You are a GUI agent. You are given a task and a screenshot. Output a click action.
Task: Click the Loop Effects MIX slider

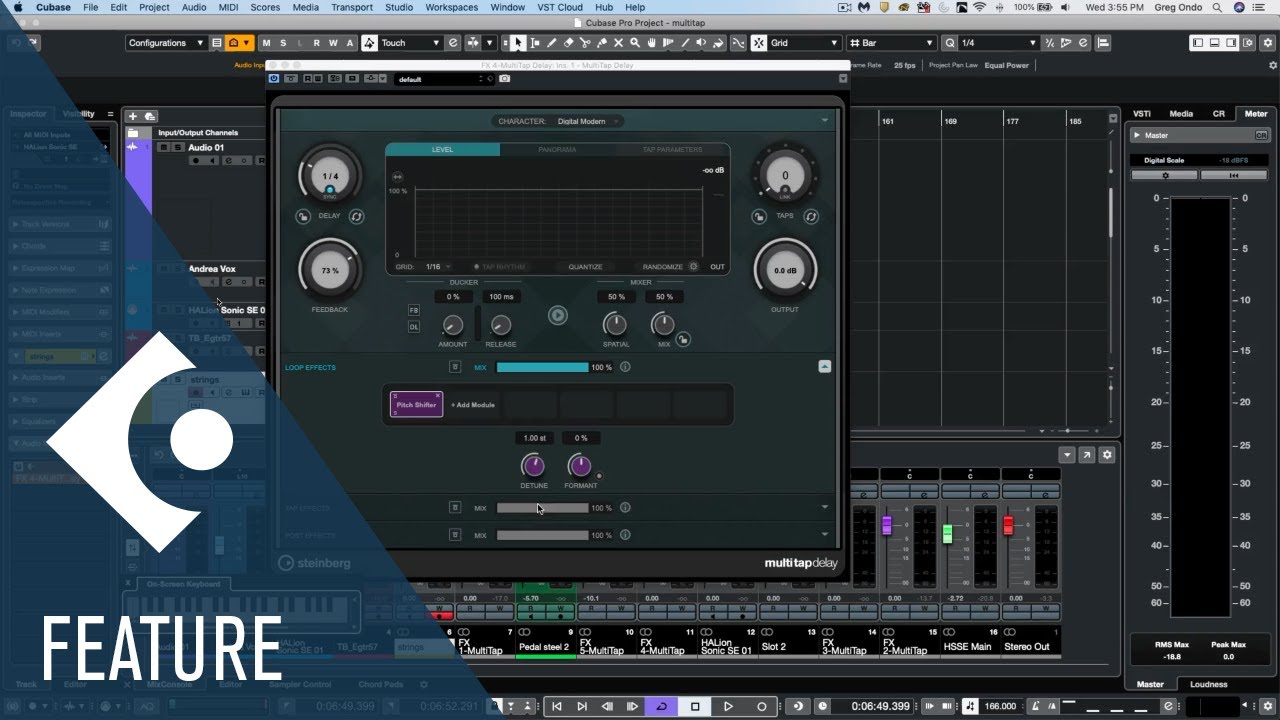pyautogui.click(x=543, y=367)
